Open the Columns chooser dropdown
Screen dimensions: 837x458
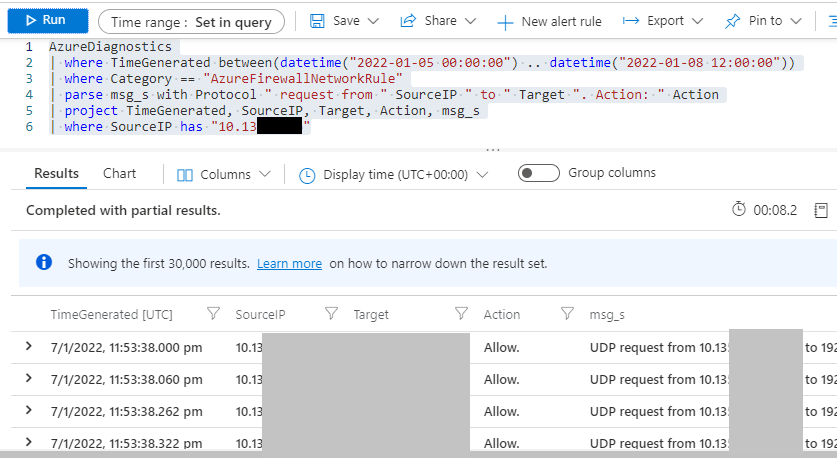[x=224, y=175]
